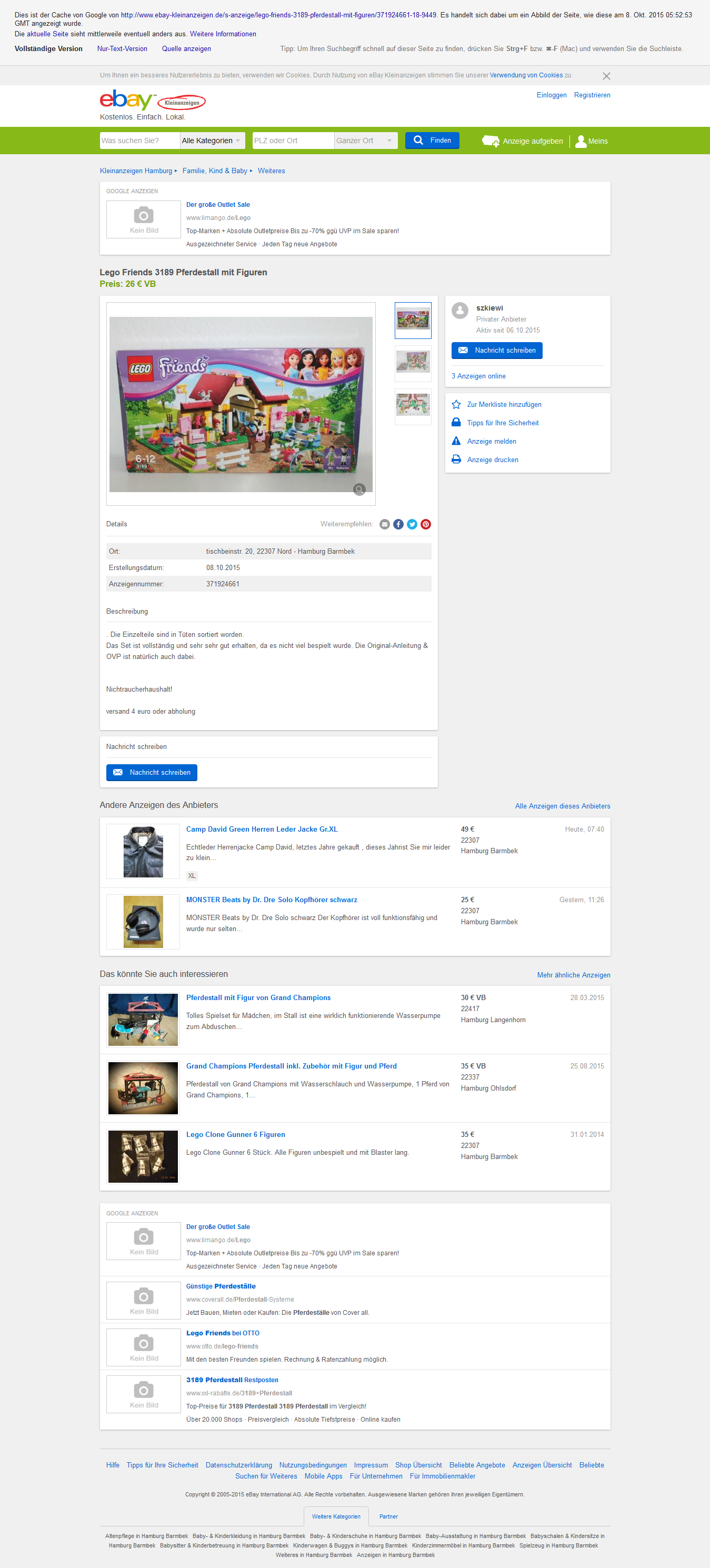Image resolution: width=710 pixels, height=1568 pixels.
Task: Click Nachricht schreiben in seller panel
Action: coord(497,351)
